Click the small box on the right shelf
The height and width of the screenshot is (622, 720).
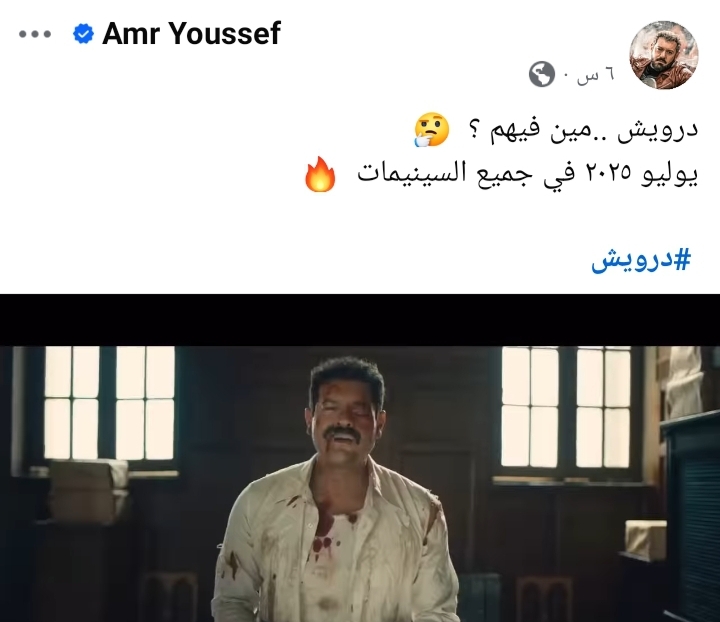(x=646, y=539)
